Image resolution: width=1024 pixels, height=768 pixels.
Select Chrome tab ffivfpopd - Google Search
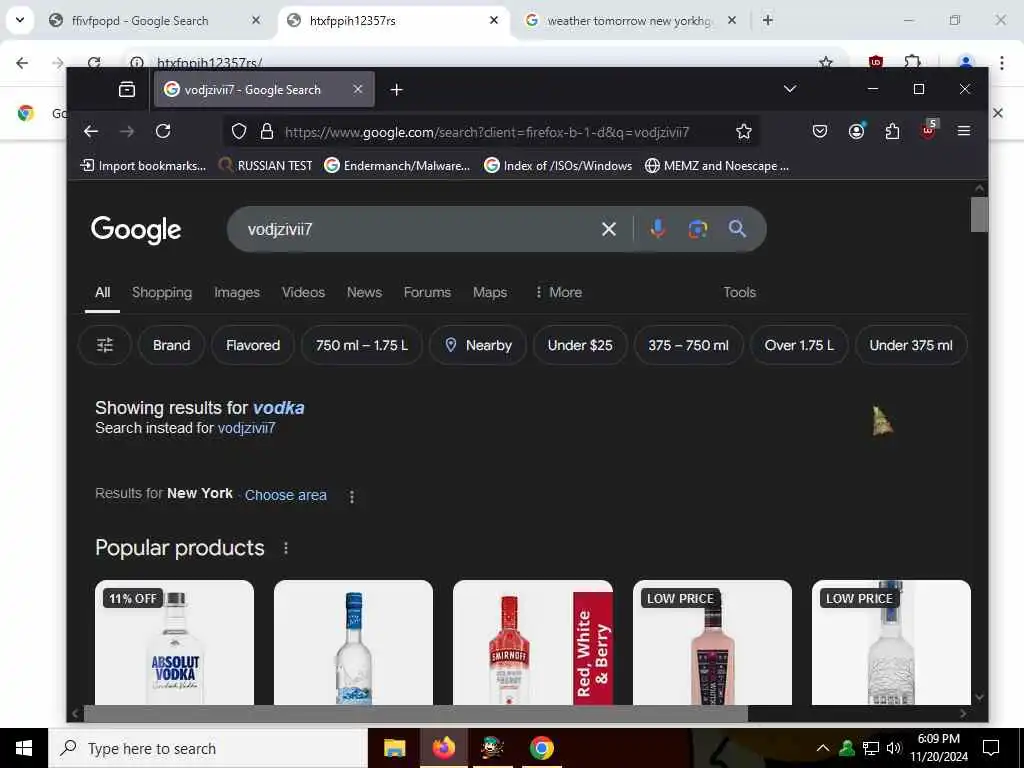tap(155, 21)
